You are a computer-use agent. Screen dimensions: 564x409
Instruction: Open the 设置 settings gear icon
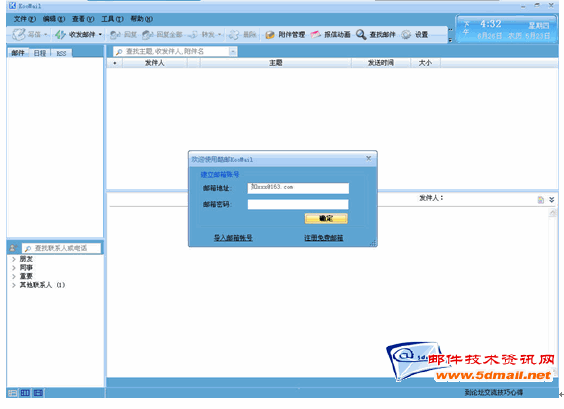406,35
